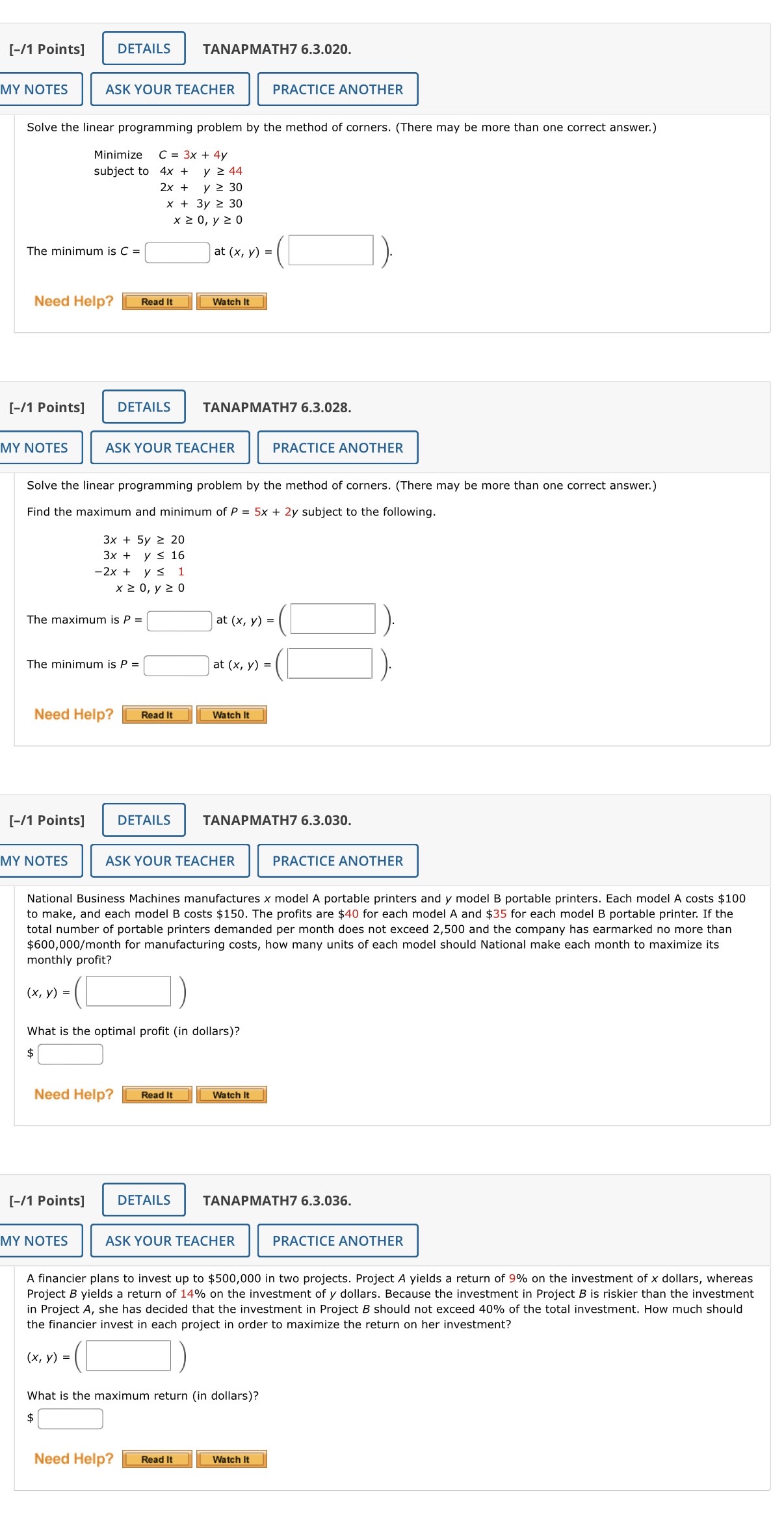Click Watch It for problem 6.3.028
The image size is (784, 1524).
[x=231, y=715]
